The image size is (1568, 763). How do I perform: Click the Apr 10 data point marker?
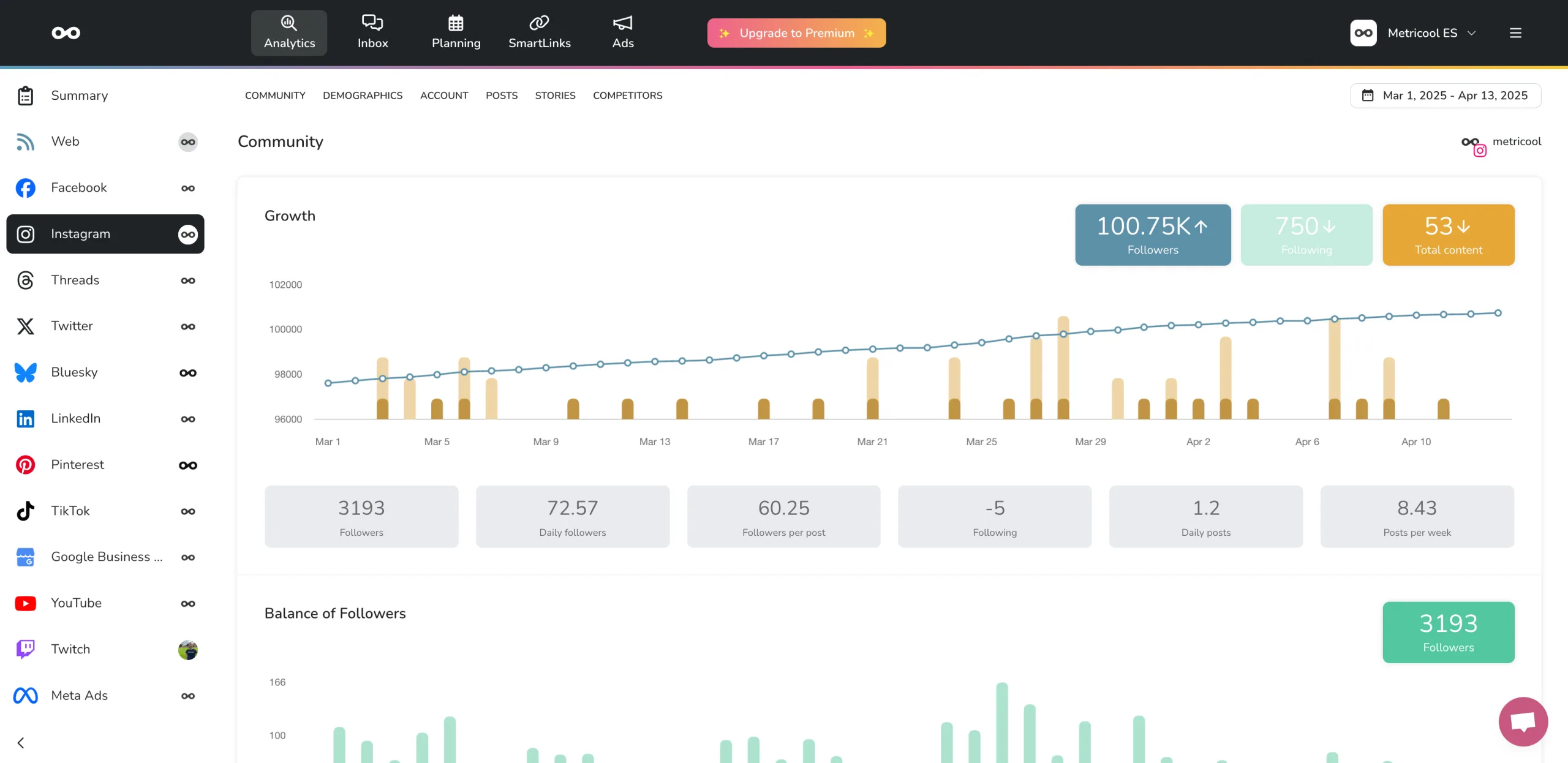tap(1416, 315)
